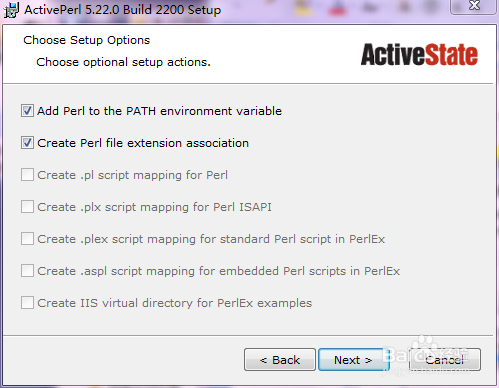
Task: Tick Create .pl script mapping for Perl
Action: click(x=27, y=175)
